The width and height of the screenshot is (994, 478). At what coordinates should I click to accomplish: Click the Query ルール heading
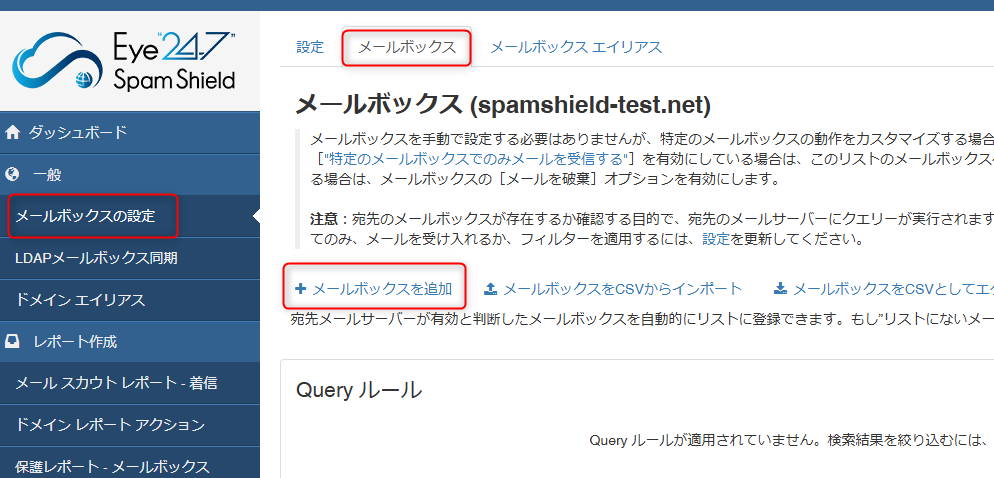click(x=359, y=391)
